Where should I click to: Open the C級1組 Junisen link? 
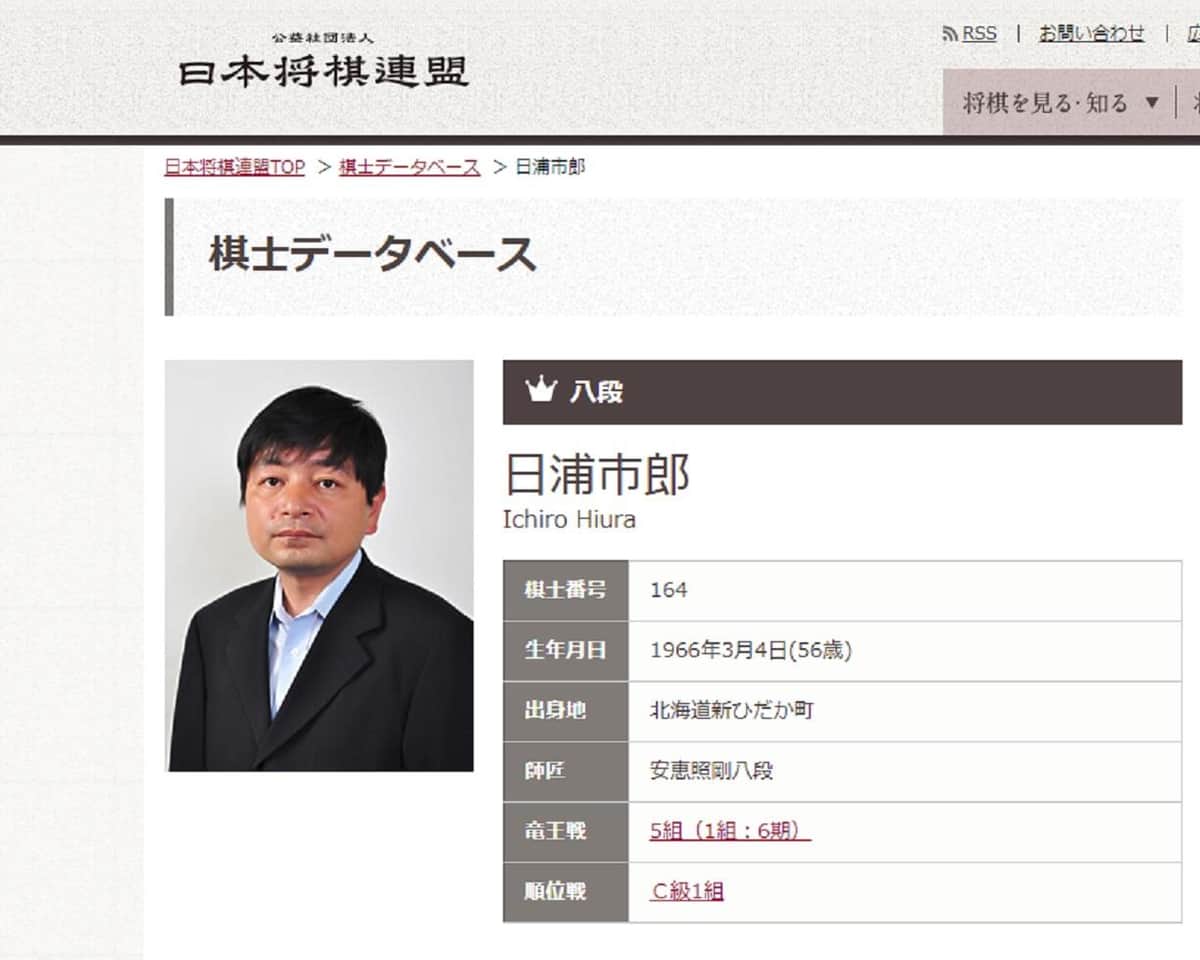pyautogui.click(x=687, y=891)
